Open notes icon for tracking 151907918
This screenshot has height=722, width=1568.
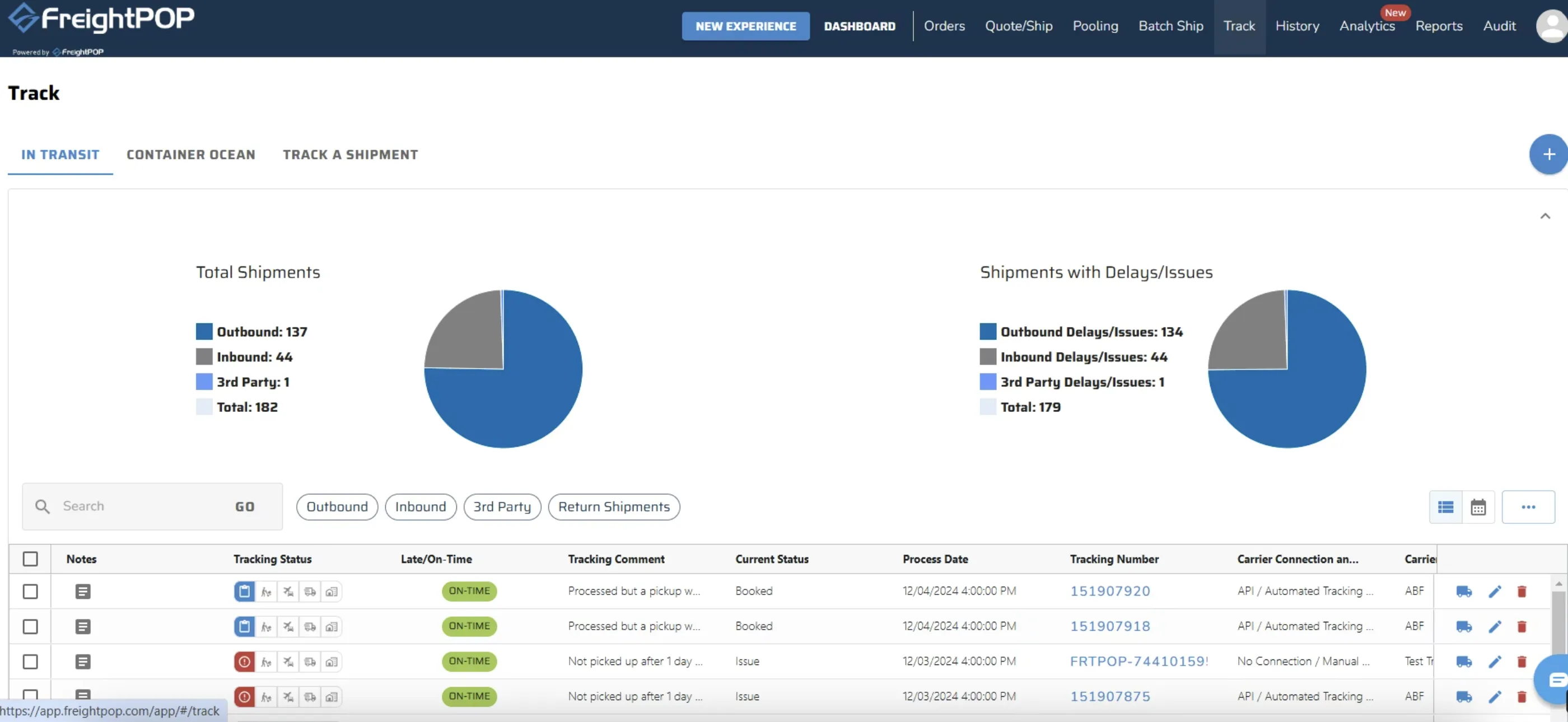click(x=83, y=626)
